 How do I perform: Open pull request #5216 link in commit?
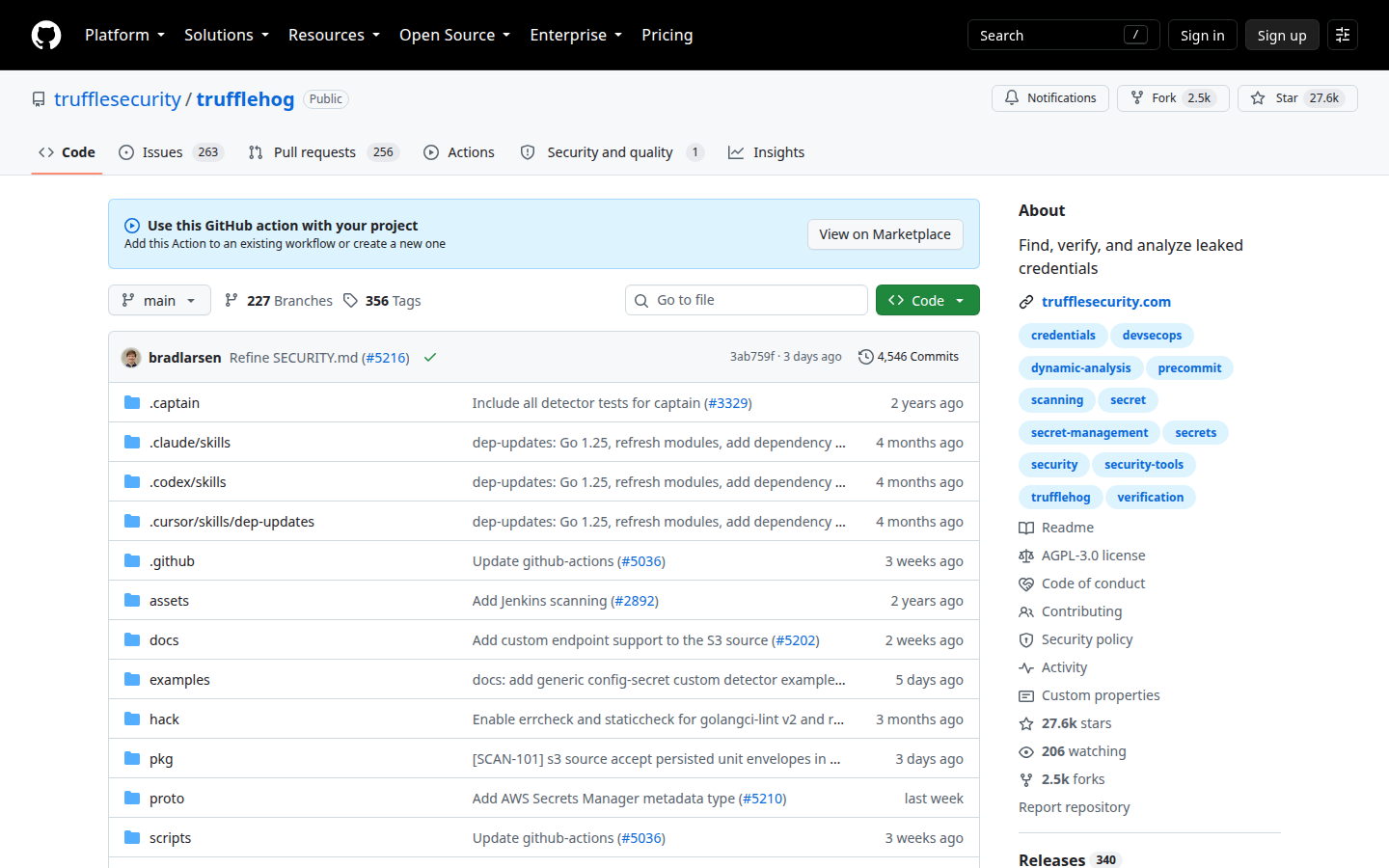pos(386,358)
